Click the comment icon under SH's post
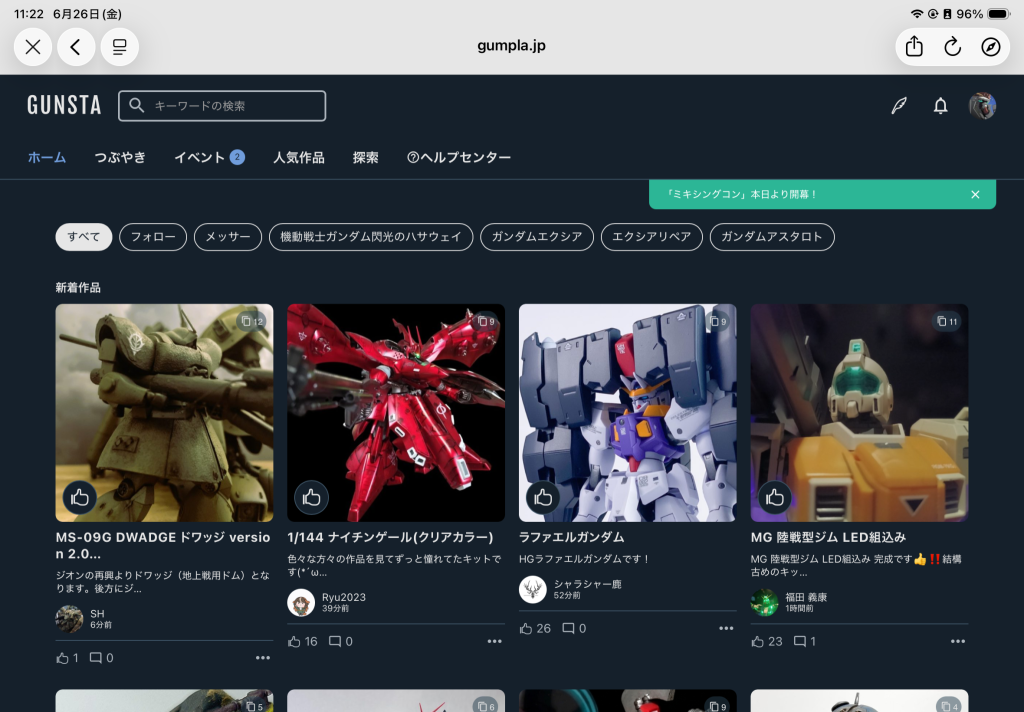This screenshot has height=712, width=1024. 95,658
